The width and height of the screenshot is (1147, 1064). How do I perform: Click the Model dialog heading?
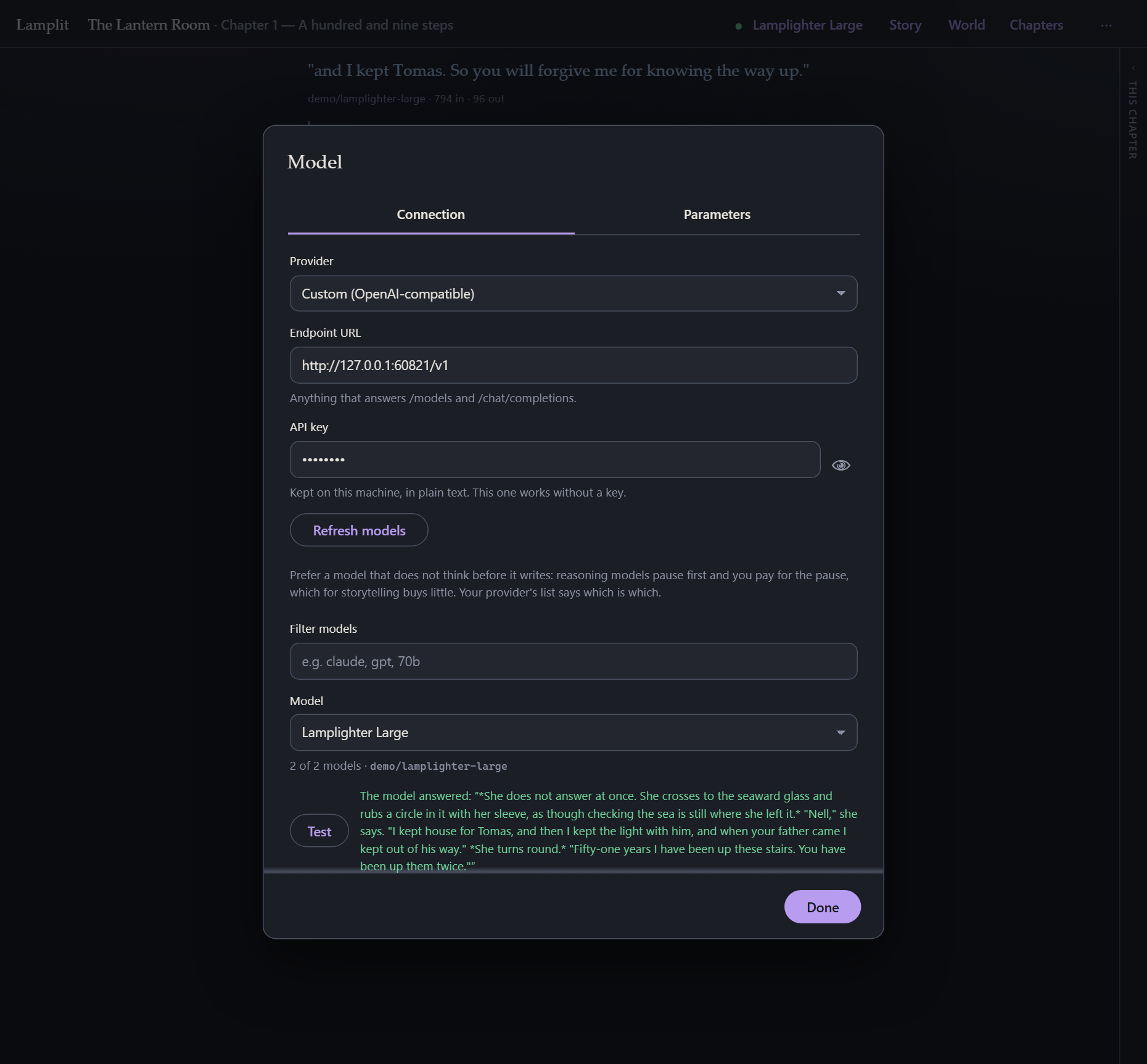coord(314,162)
